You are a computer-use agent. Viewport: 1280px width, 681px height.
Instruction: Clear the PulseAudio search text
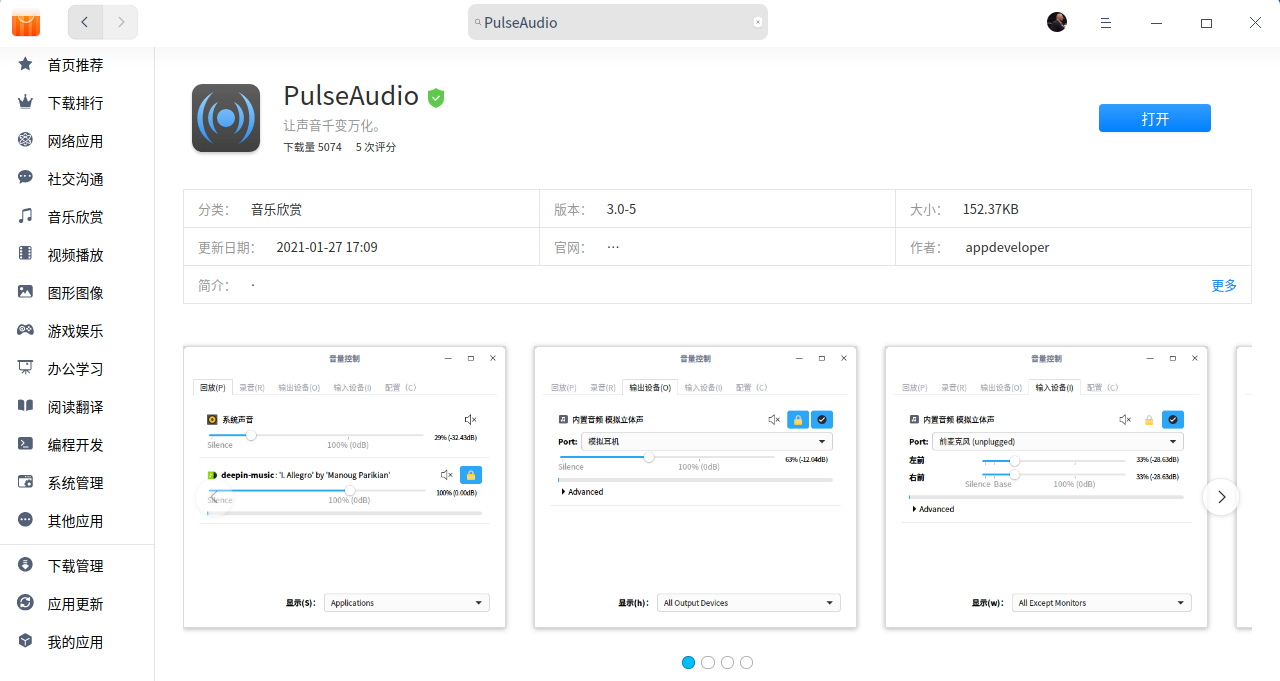pos(757,22)
